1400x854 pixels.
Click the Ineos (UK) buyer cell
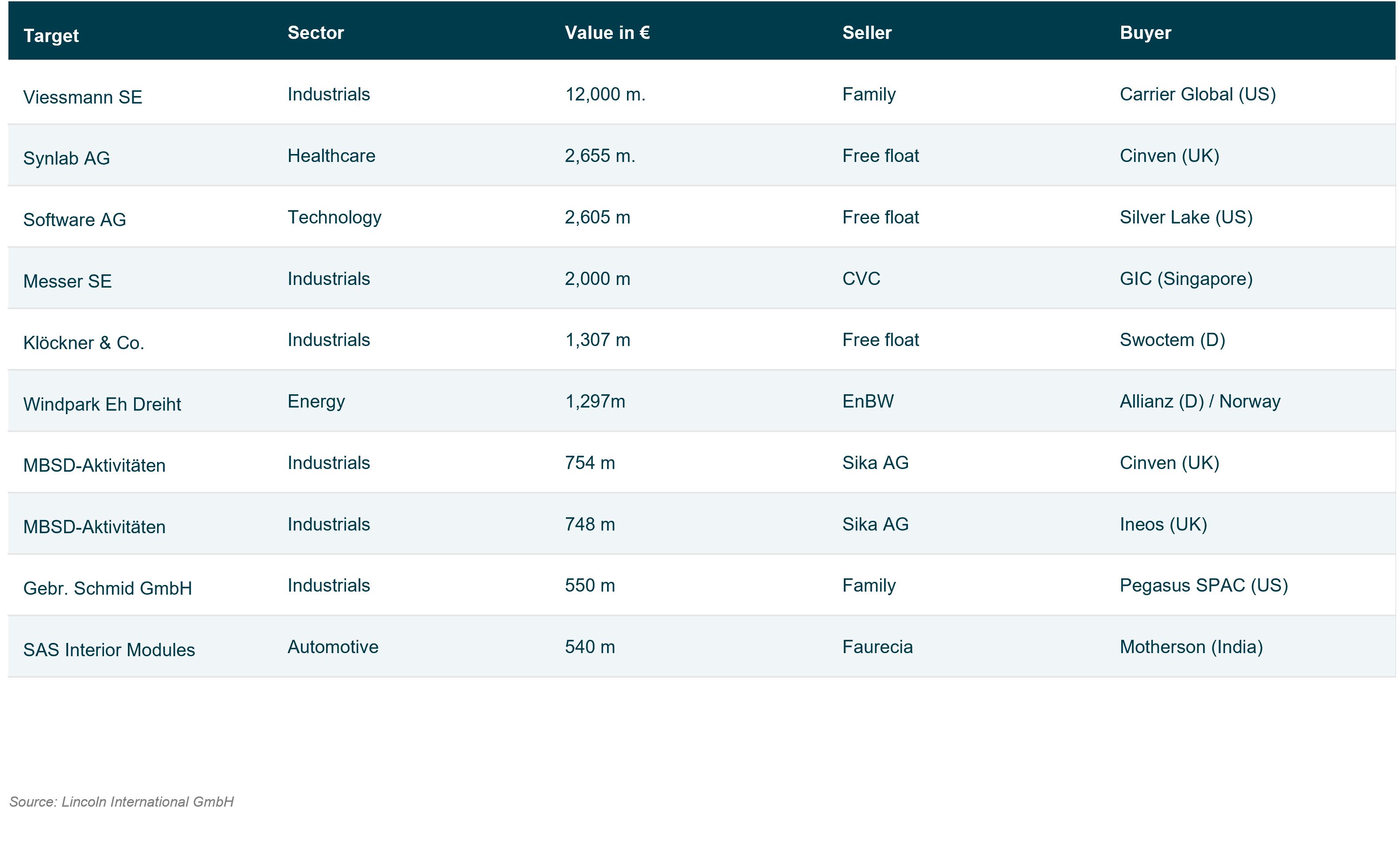[1163, 524]
